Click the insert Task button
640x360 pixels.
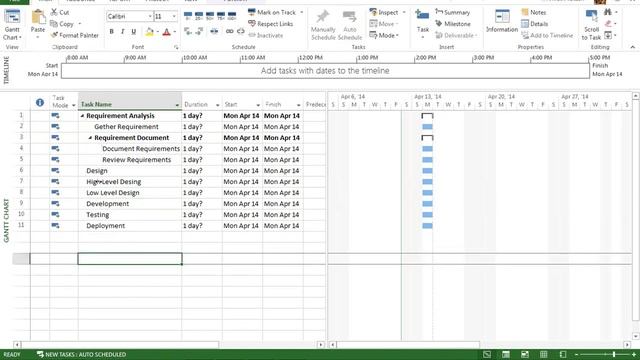coord(422,23)
